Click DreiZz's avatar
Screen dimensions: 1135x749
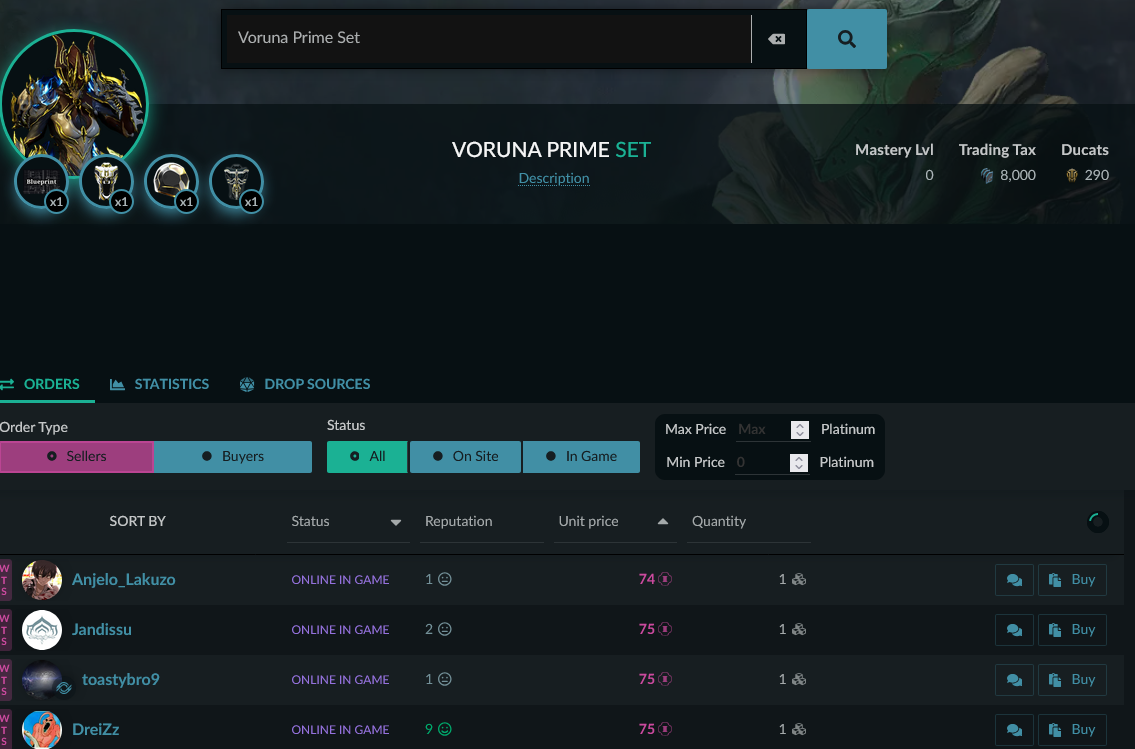42,729
